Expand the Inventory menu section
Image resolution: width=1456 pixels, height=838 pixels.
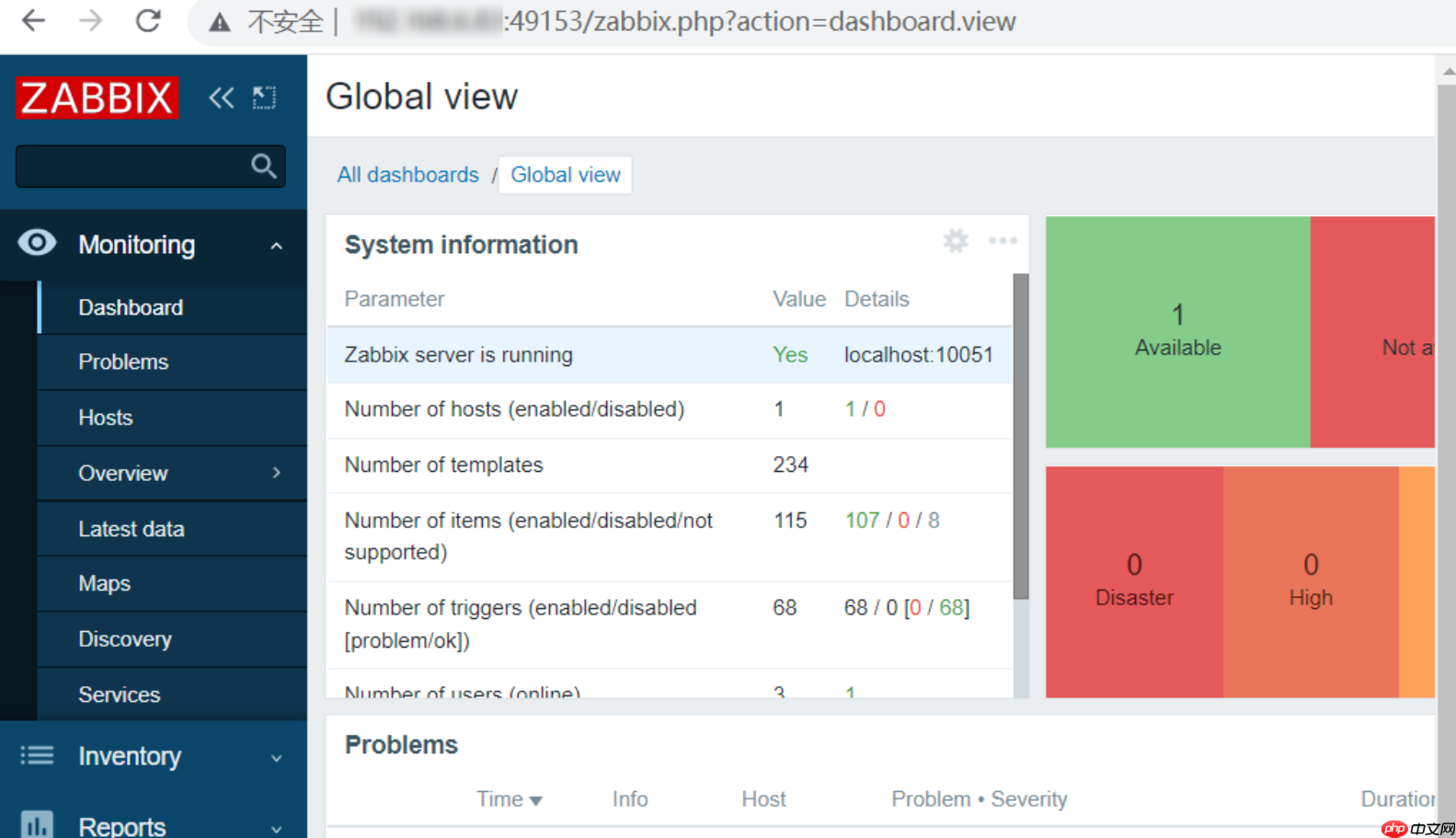[x=276, y=757]
